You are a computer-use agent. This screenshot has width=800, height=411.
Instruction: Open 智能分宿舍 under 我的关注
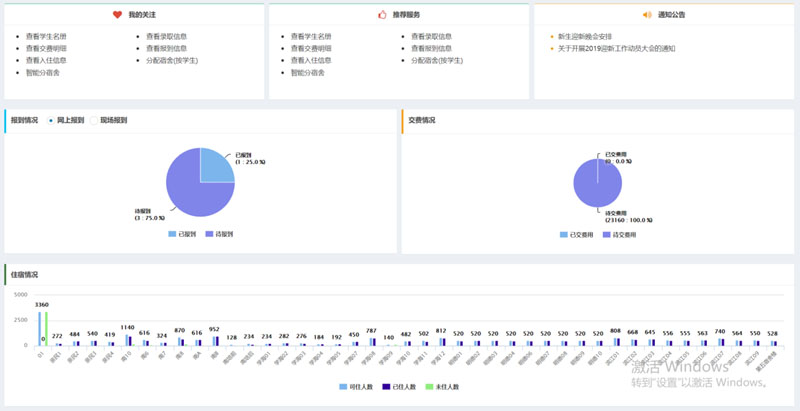click(x=42, y=73)
